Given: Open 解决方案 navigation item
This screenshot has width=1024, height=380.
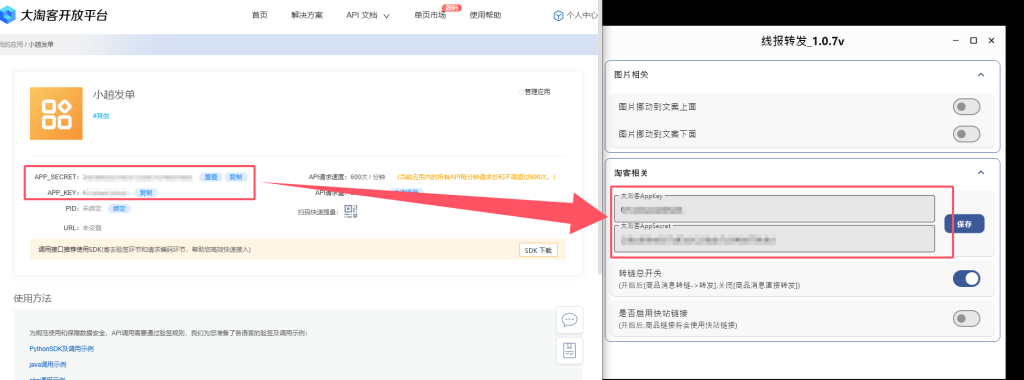Looking at the screenshot, I should [307, 16].
